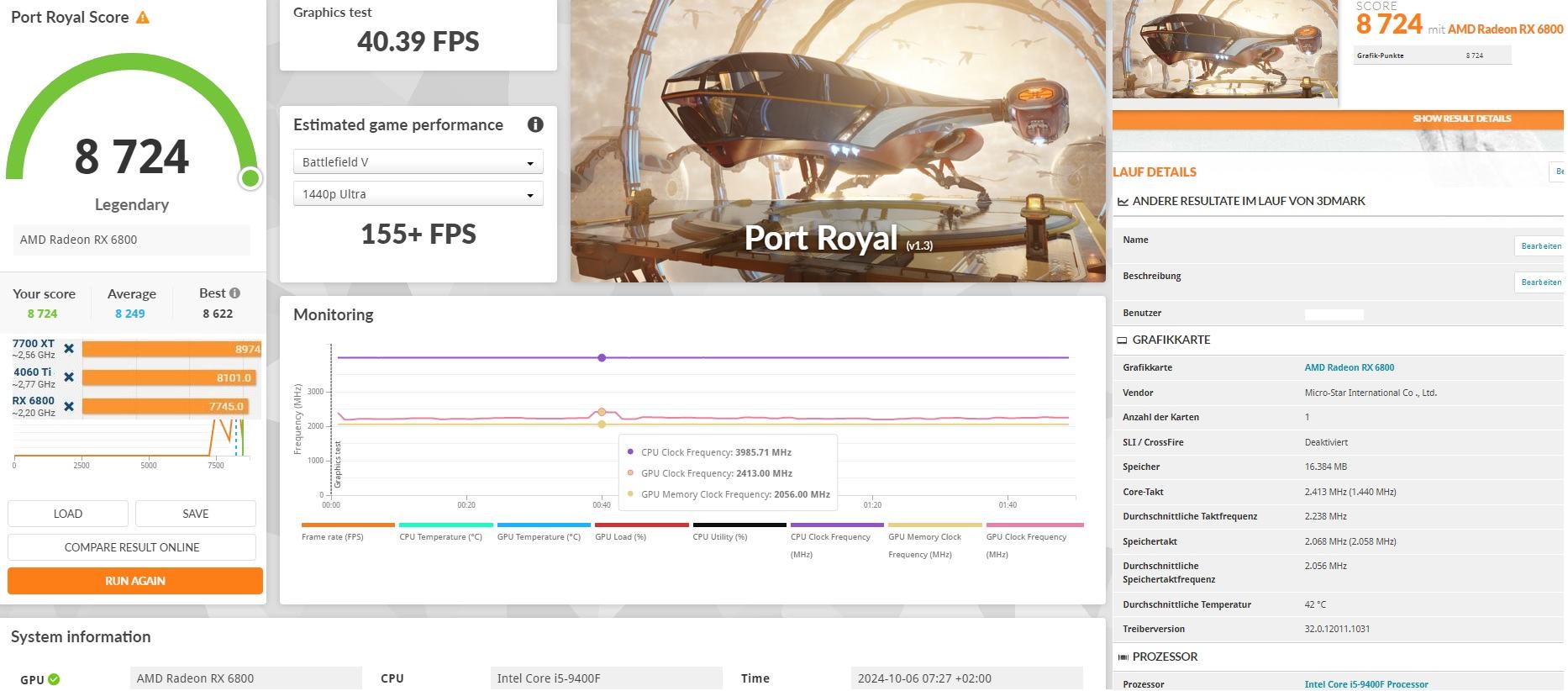Screen dimensions: 1568x691
Task: Click the Time field 2024-10-06 07:27
Action: [x=967, y=678]
